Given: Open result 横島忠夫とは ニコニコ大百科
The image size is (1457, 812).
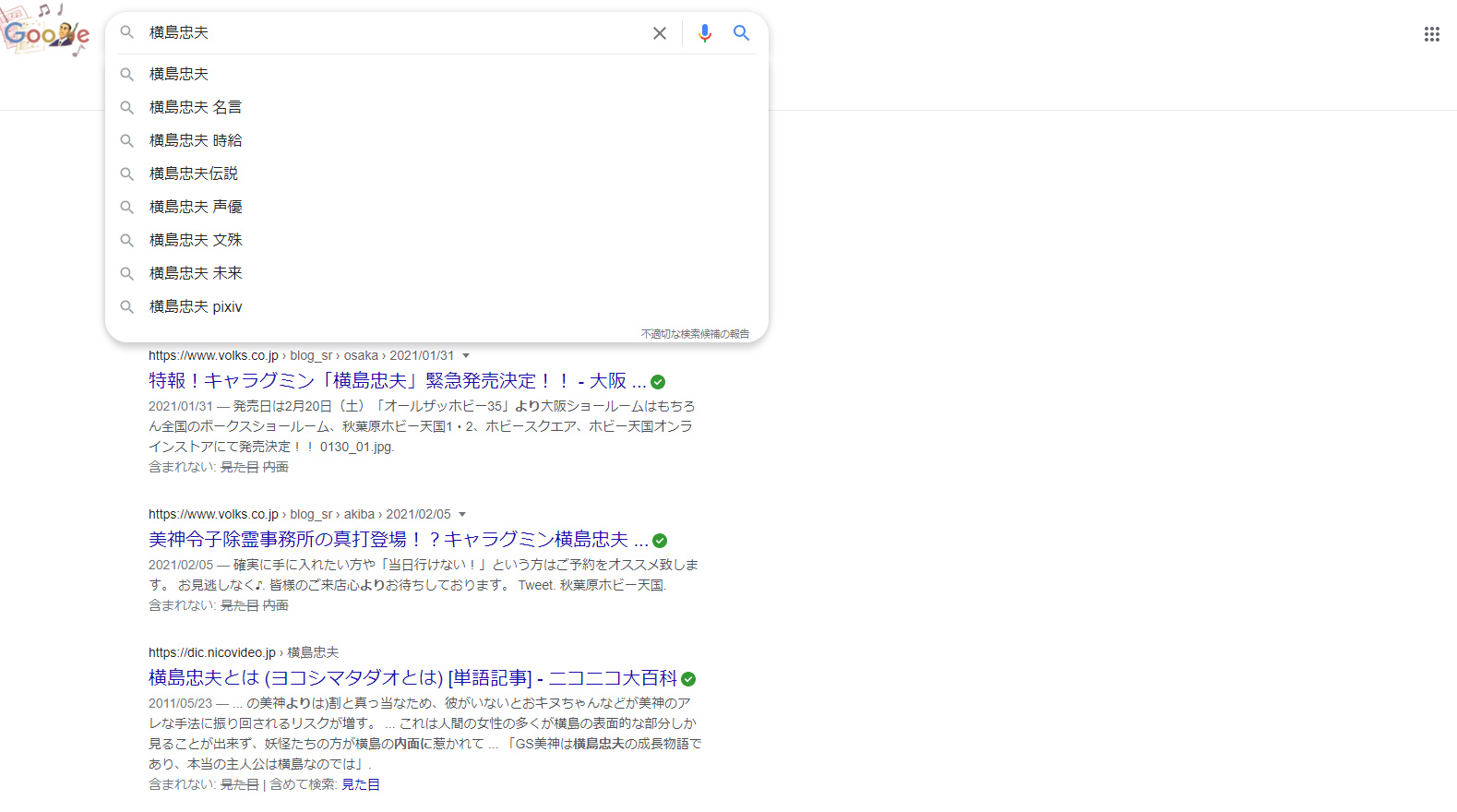Looking at the screenshot, I should tap(412, 678).
